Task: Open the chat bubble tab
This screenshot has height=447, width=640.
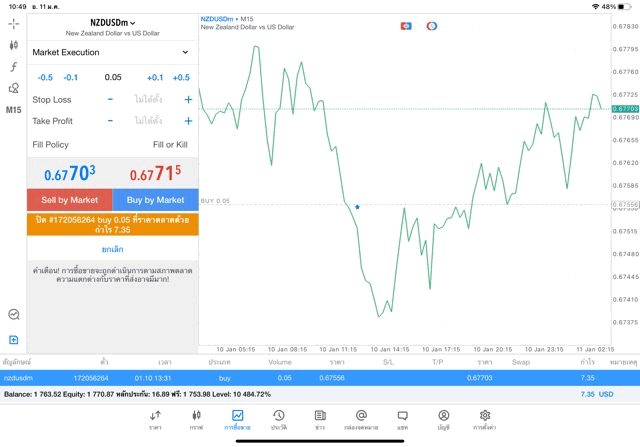Action: point(402,420)
